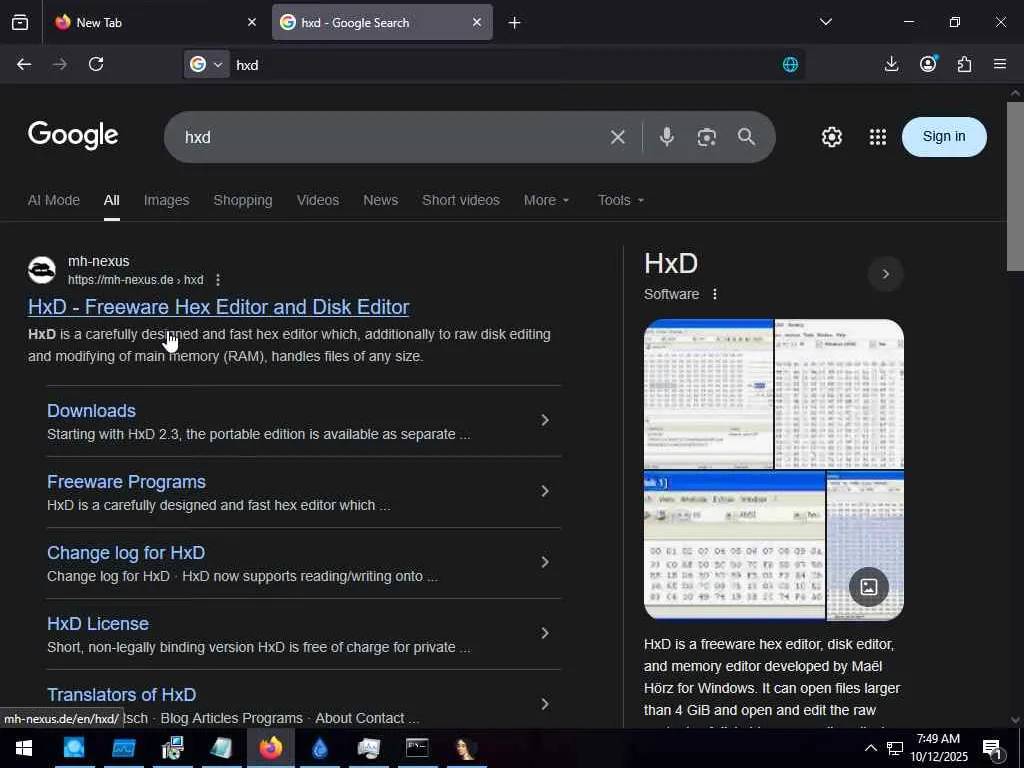1024x768 pixels.
Task: Start voice search with microphone icon
Action: [x=667, y=137]
